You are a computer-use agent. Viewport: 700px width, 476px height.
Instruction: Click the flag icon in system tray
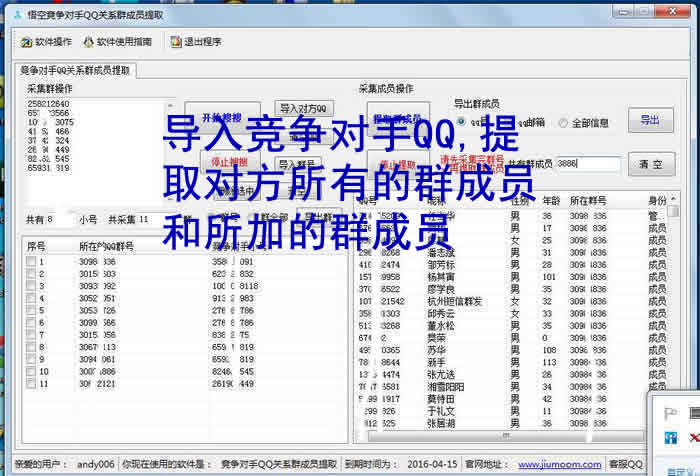coord(669,412)
